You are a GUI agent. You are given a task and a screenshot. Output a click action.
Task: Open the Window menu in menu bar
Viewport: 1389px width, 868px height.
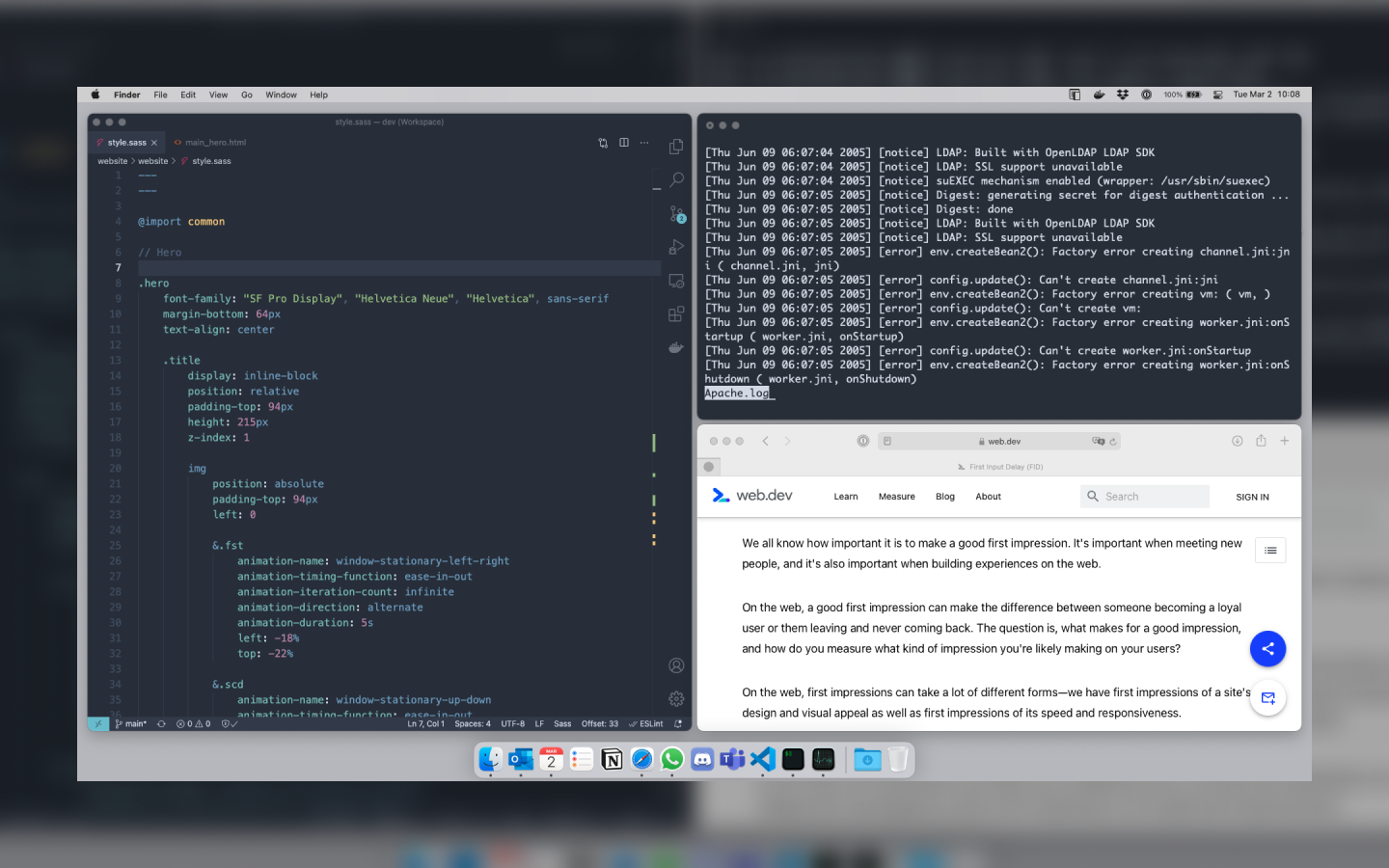point(282,95)
